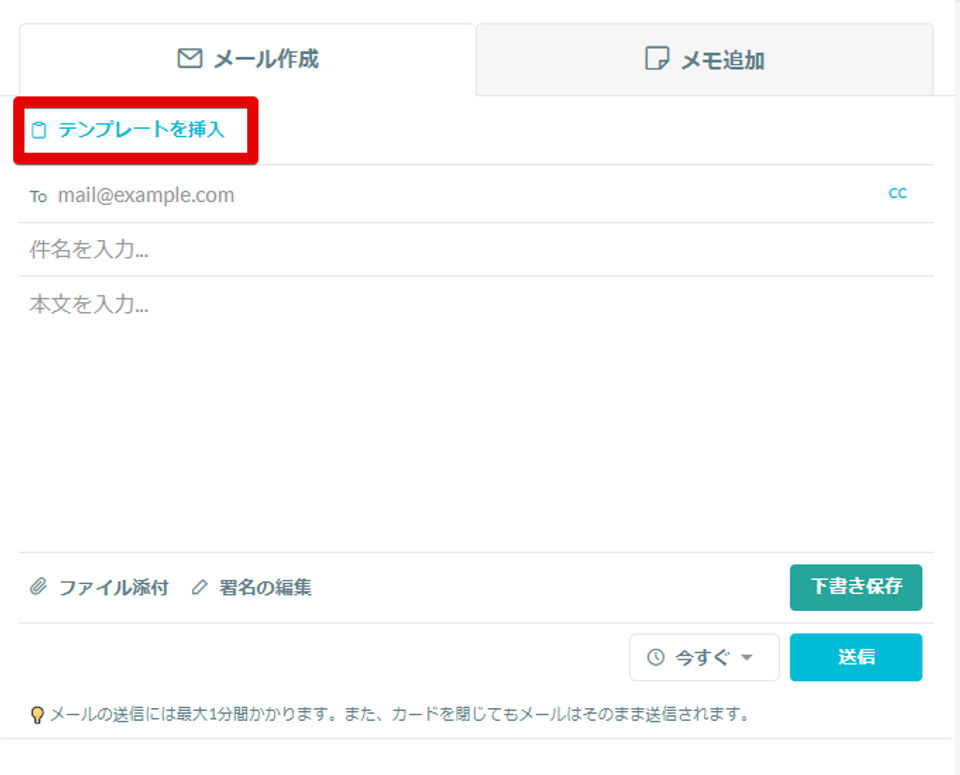Save the draft with 下書き保存
The width and height of the screenshot is (960, 775).
[856, 587]
